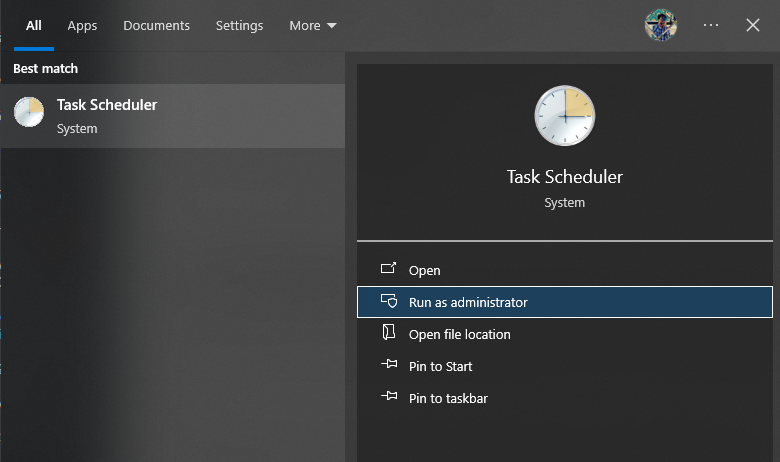Expand the More dropdown

pyautogui.click(x=313, y=25)
